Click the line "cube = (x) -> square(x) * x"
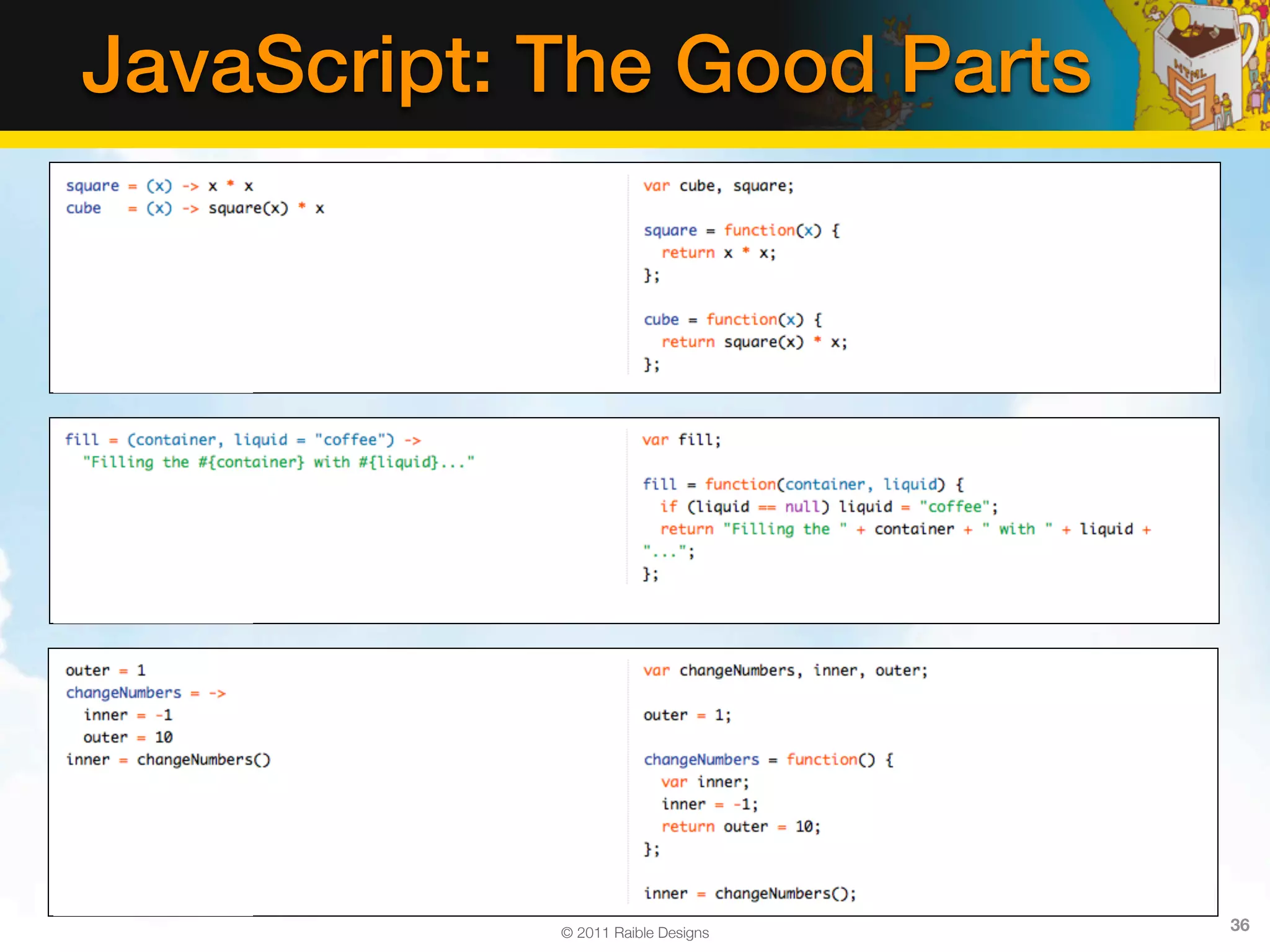Image resolution: width=1270 pixels, height=952 pixels. 195,208
